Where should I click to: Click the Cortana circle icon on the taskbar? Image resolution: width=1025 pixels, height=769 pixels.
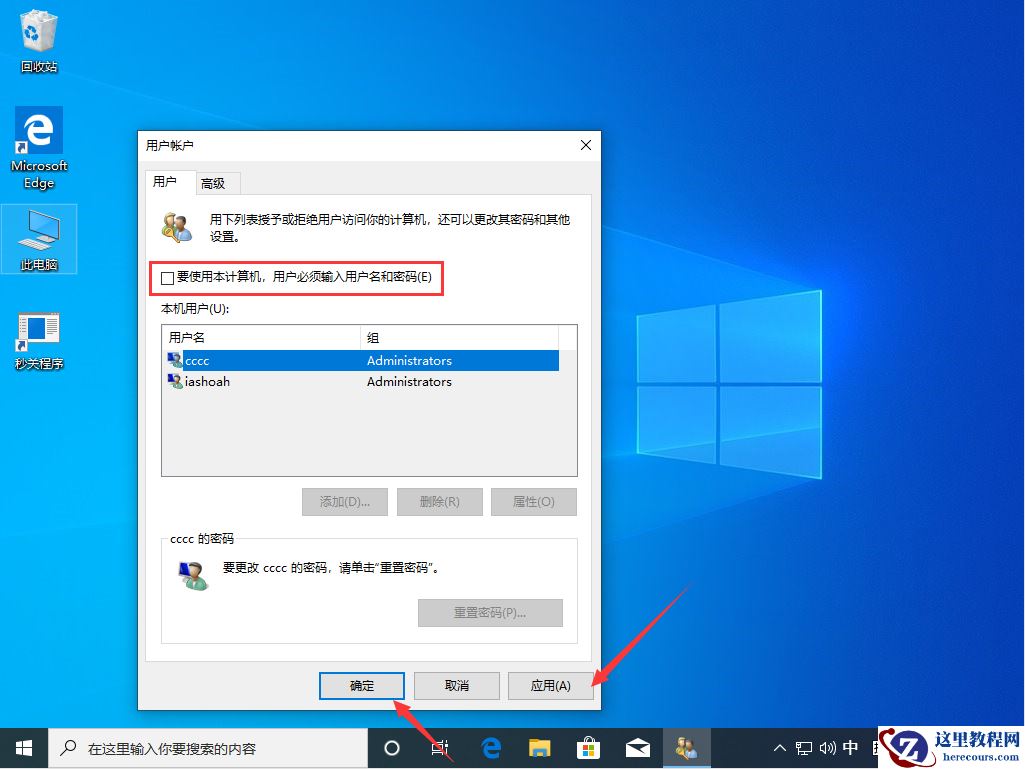tap(391, 747)
